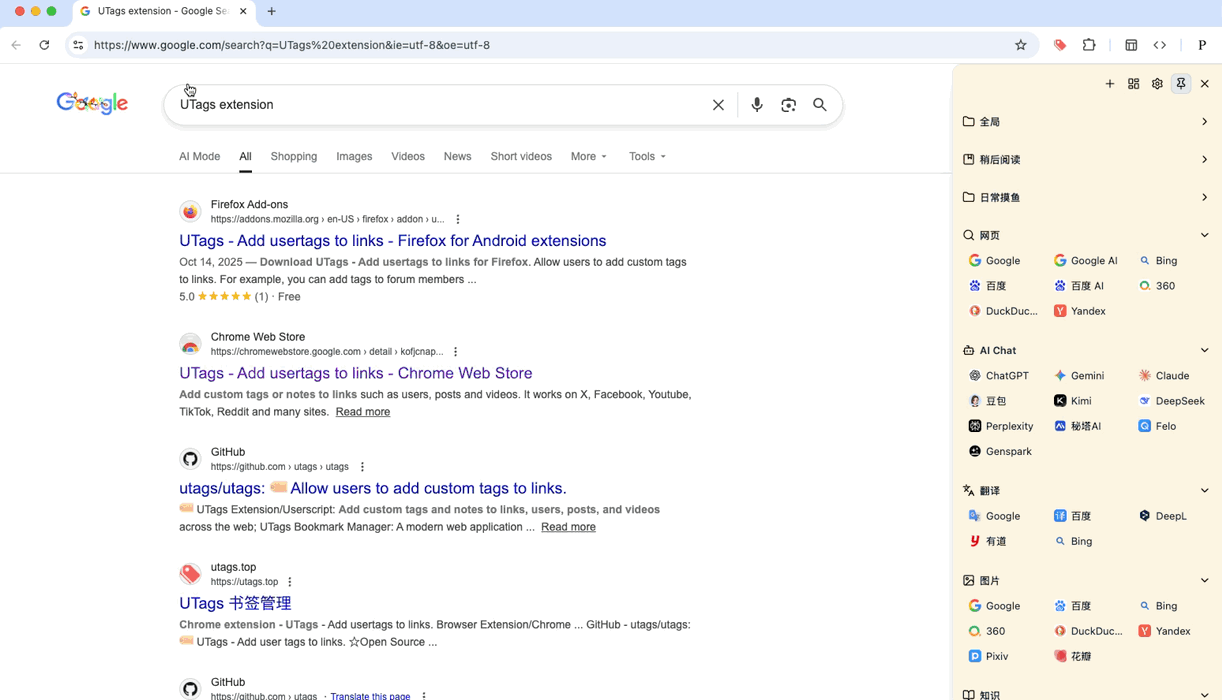Viewport: 1222px width, 700px height.
Task: Submit search with the magnifier icon
Action: (820, 105)
